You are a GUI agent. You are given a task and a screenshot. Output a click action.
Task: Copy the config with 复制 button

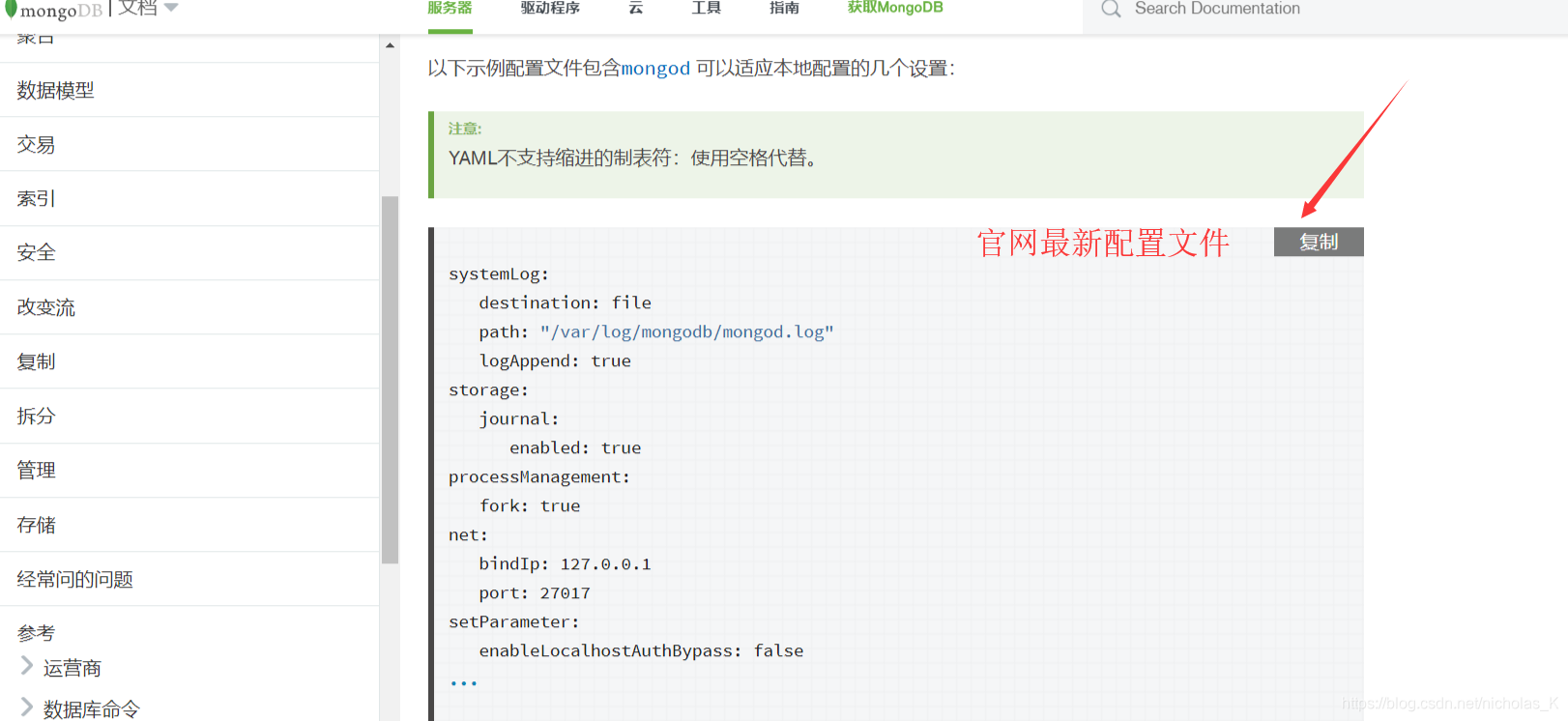tap(1319, 242)
